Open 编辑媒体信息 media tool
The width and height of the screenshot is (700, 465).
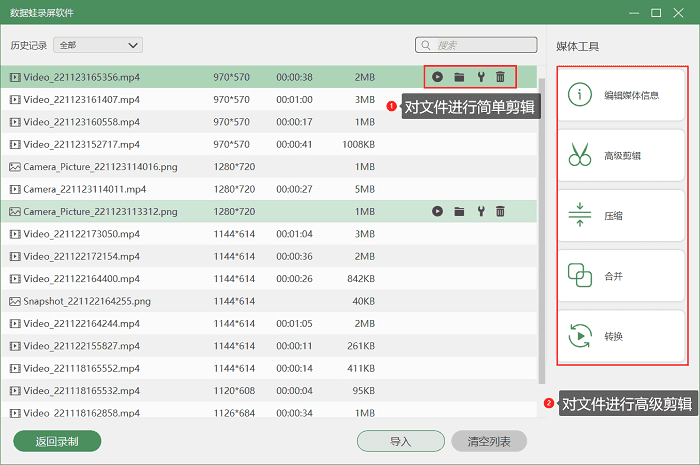pos(621,95)
